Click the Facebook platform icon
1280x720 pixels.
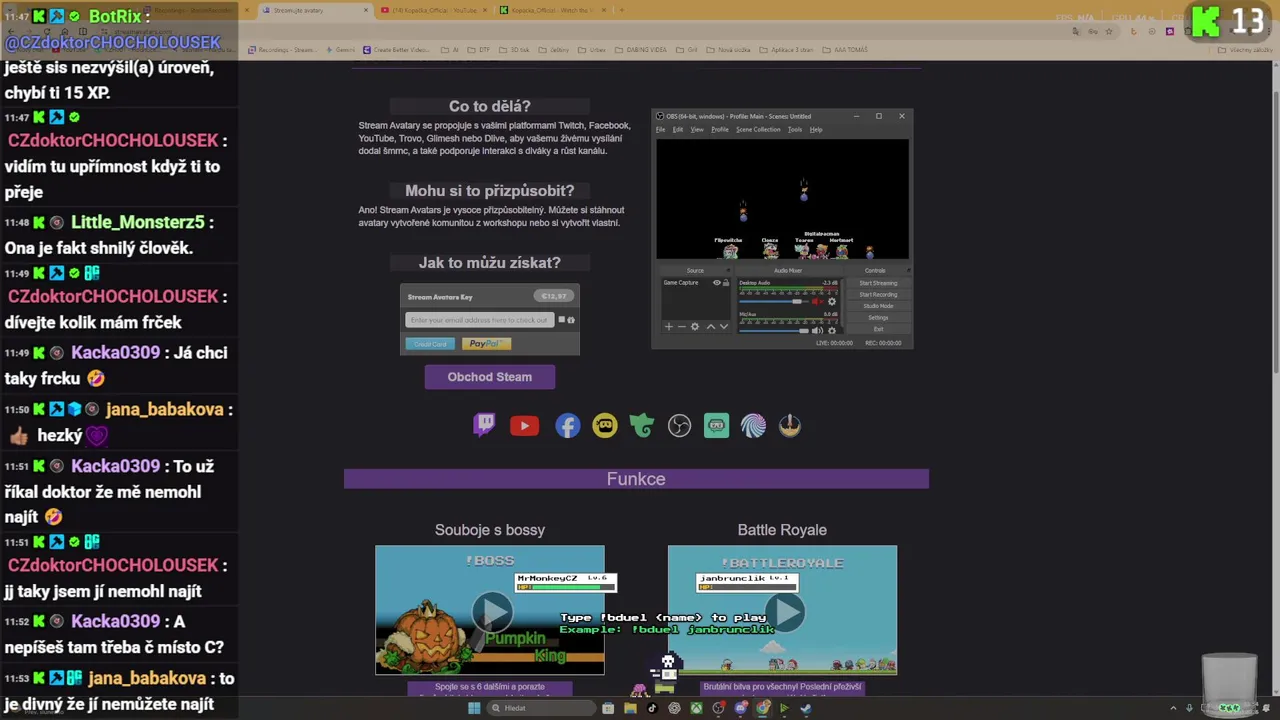567,426
